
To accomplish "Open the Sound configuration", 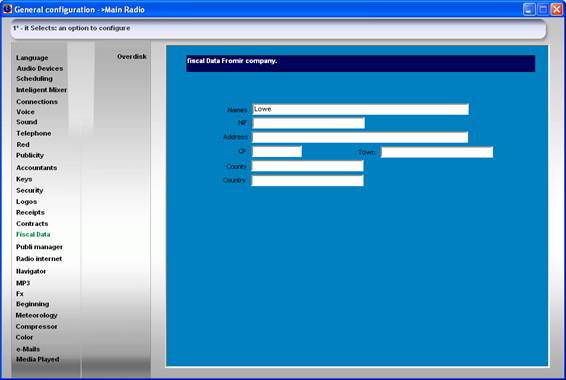I will [x=27, y=122].
